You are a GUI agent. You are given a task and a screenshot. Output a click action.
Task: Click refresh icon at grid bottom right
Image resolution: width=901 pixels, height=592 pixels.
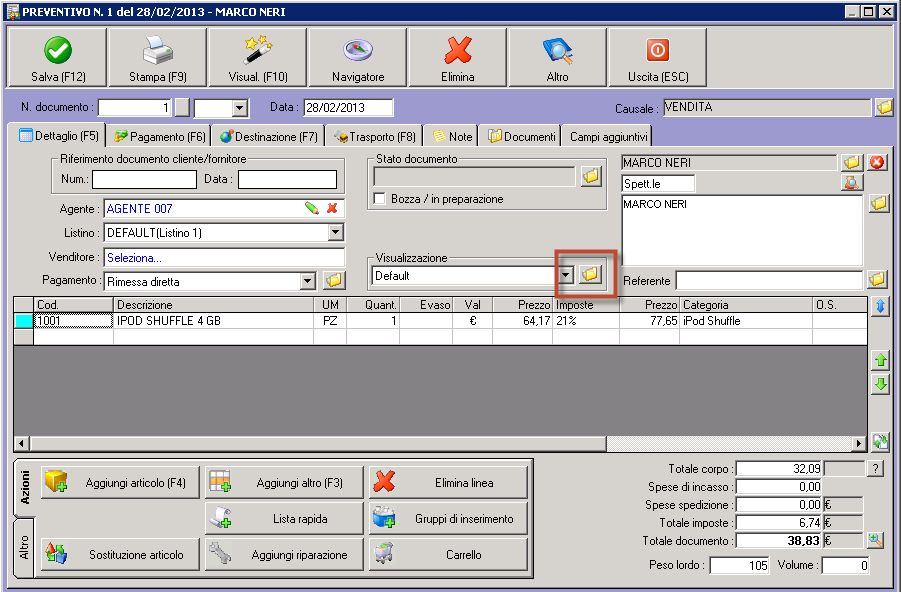880,441
